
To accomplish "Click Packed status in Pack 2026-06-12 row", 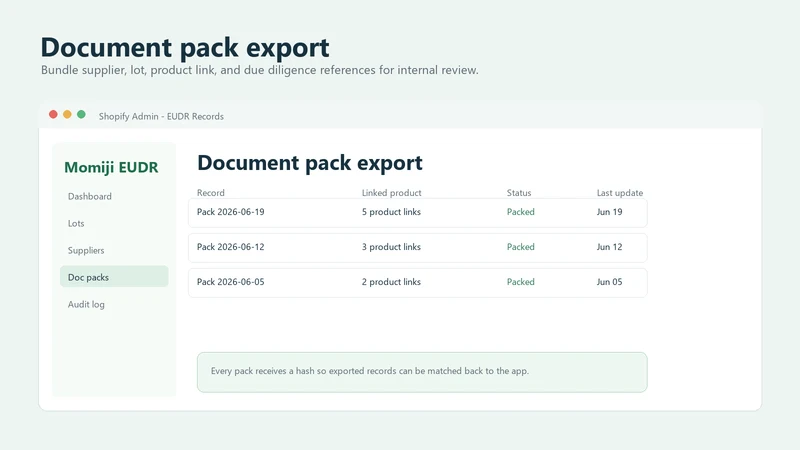I will 520,247.
